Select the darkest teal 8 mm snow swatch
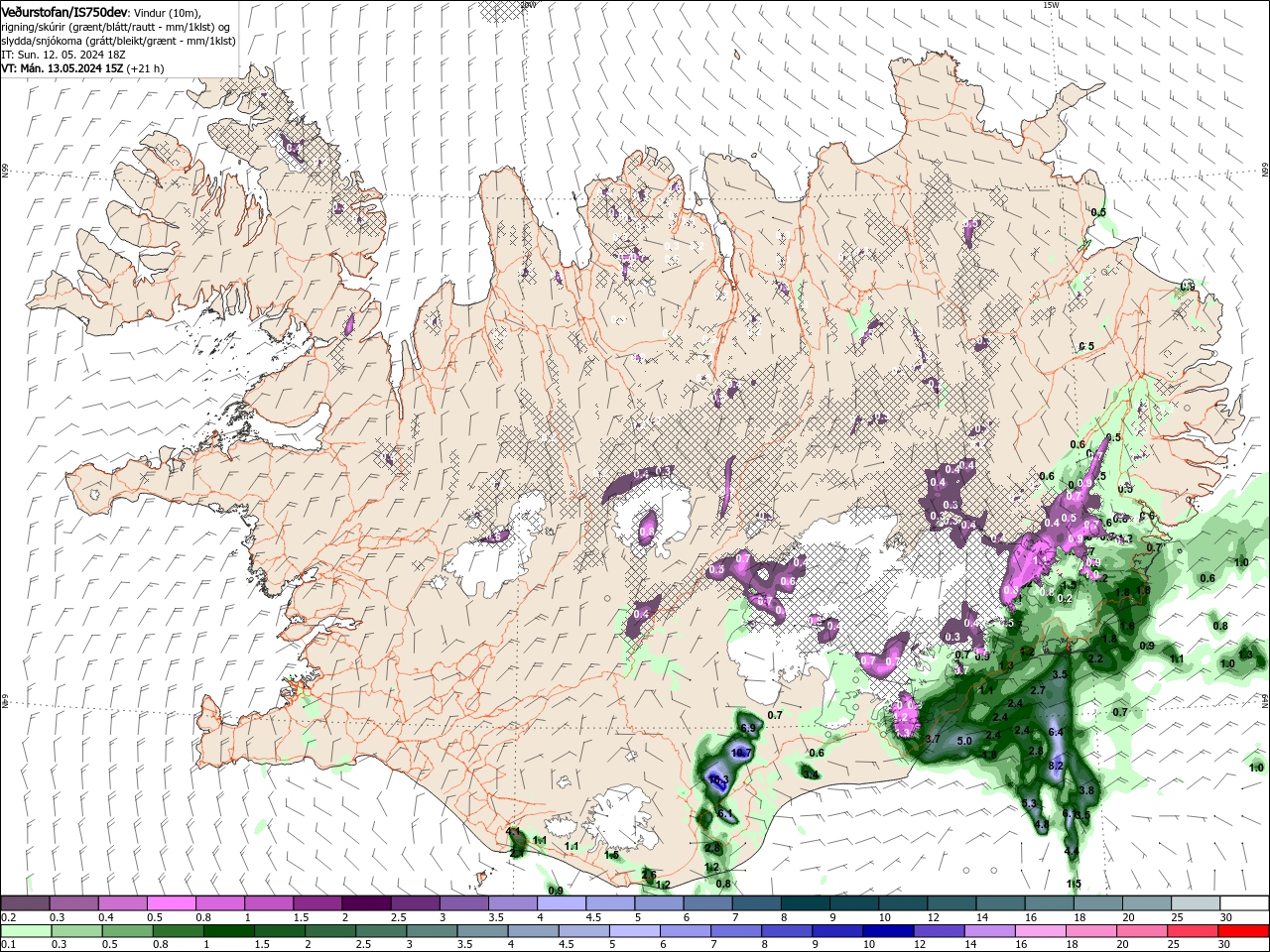Screen dimensions: 1270x952 point(806,903)
